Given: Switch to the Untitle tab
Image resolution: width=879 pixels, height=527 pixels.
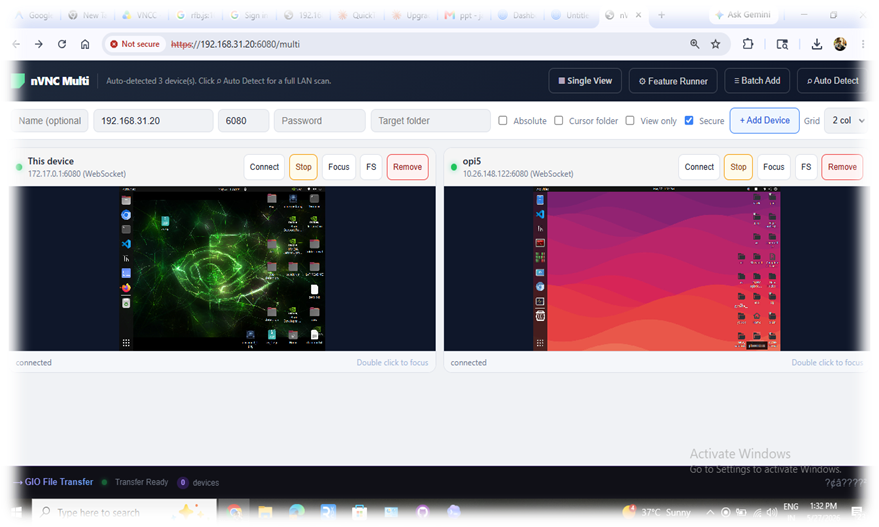Looking at the screenshot, I should click(572, 15).
